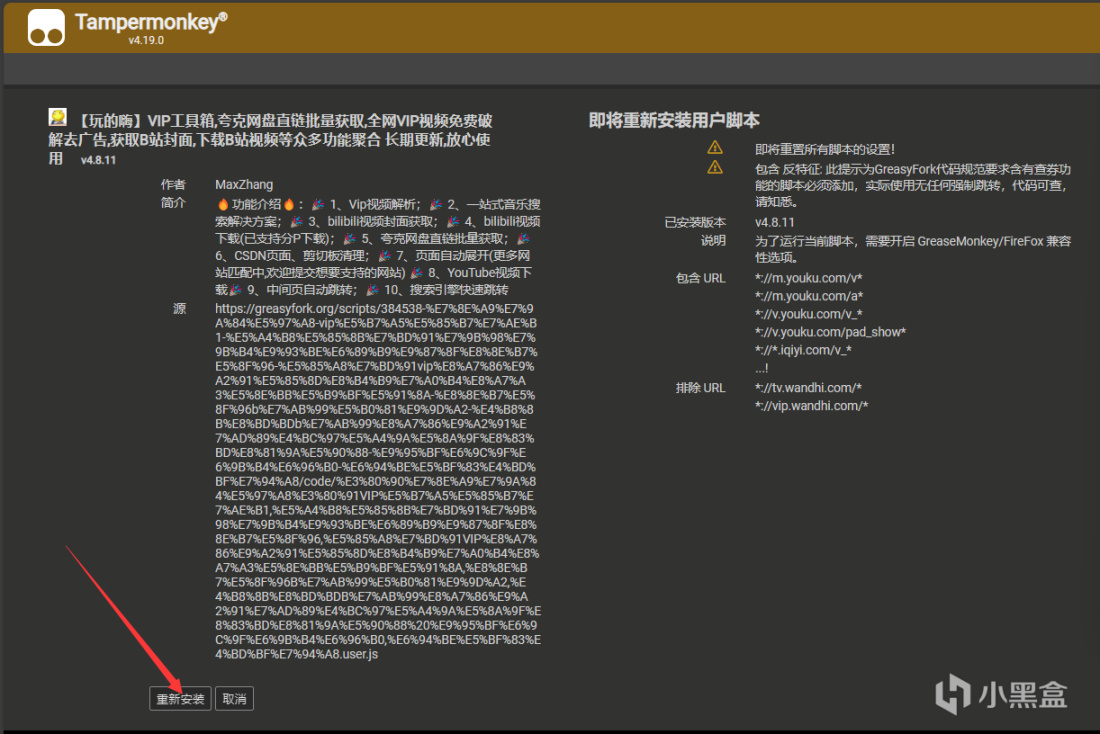Screen dimensions: 1100x734
Task: Open the greasyfork.org script source URL
Action: point(377,481)
